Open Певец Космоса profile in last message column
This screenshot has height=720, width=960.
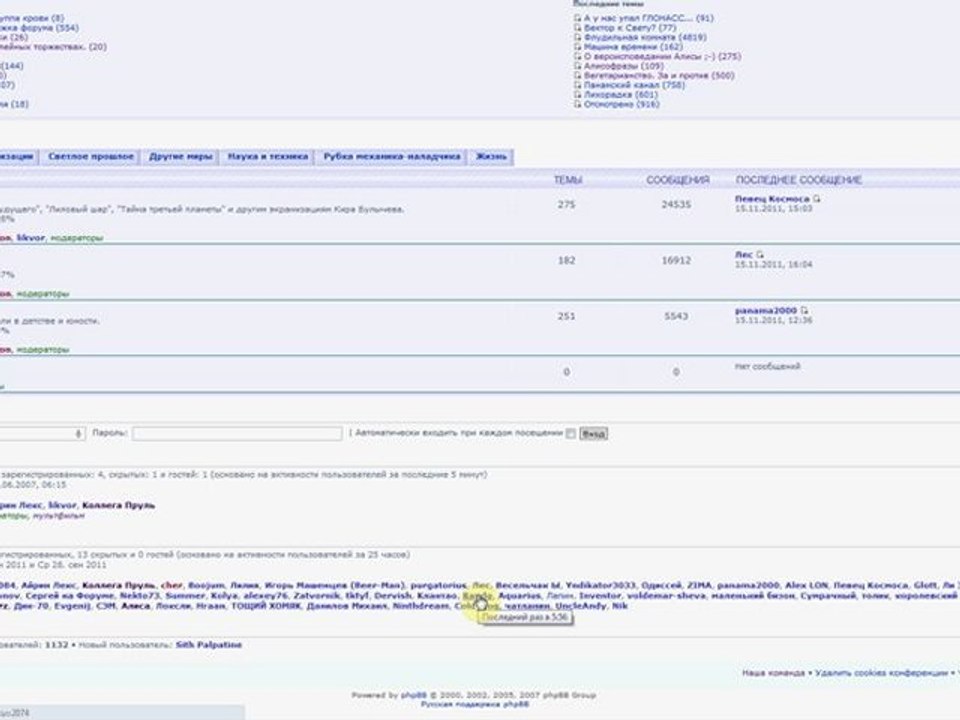772,199
